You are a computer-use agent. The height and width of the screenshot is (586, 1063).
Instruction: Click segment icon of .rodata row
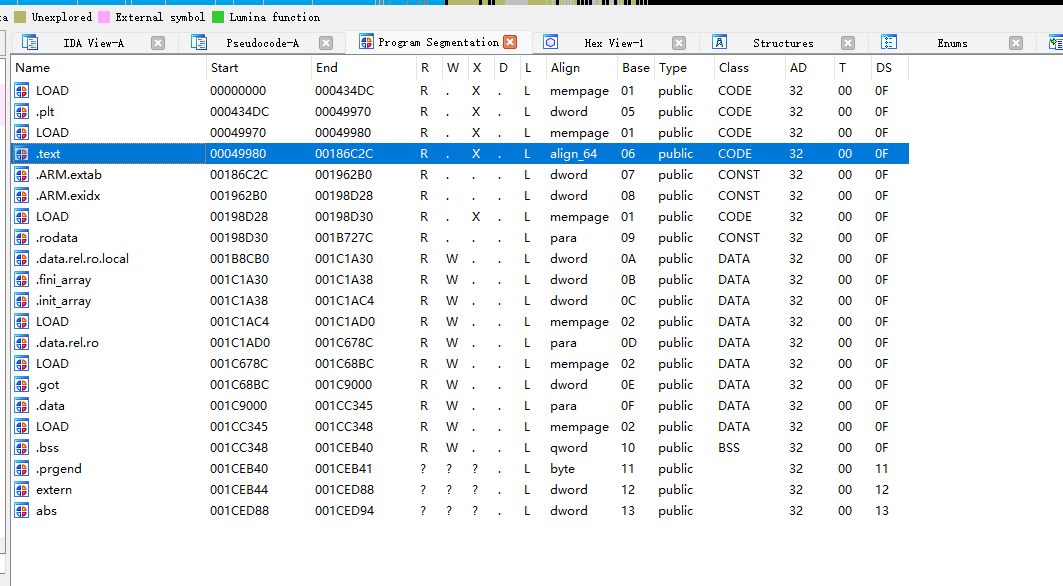[x=22, y=238]
